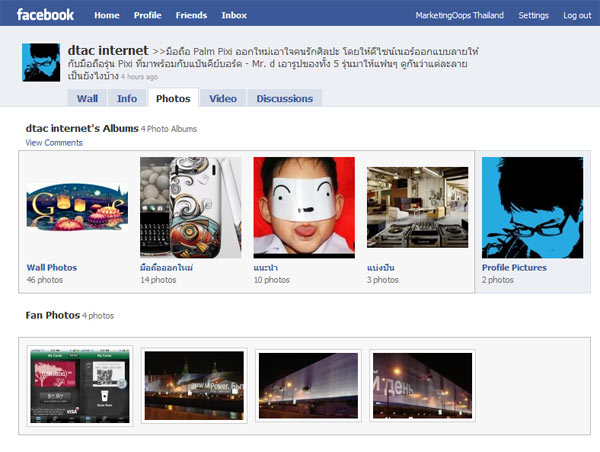
Task: Open Friends in the navigation bar
Action: coord(191,15)
